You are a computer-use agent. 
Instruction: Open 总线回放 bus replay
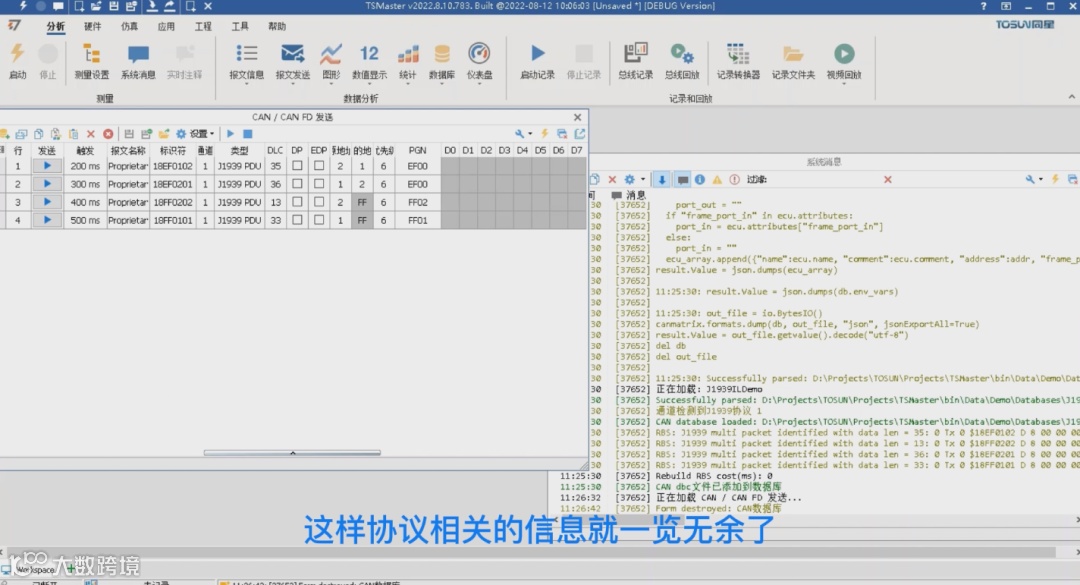(x=682, y=61)
